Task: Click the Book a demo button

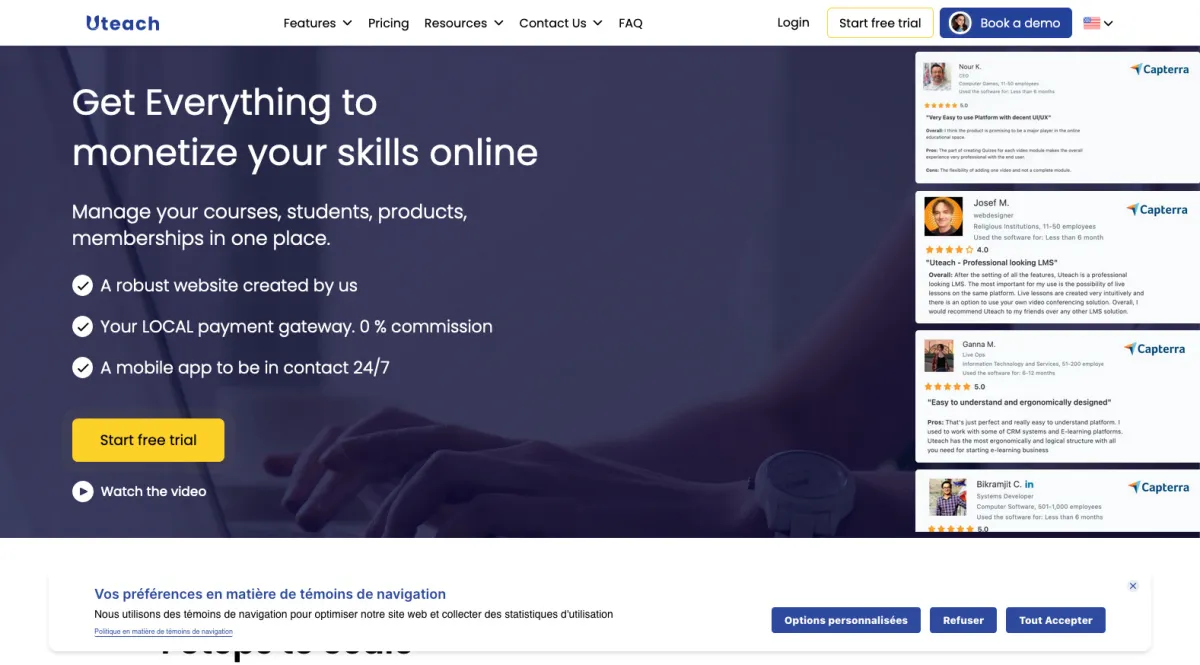Action: (x=1006, y=23)
